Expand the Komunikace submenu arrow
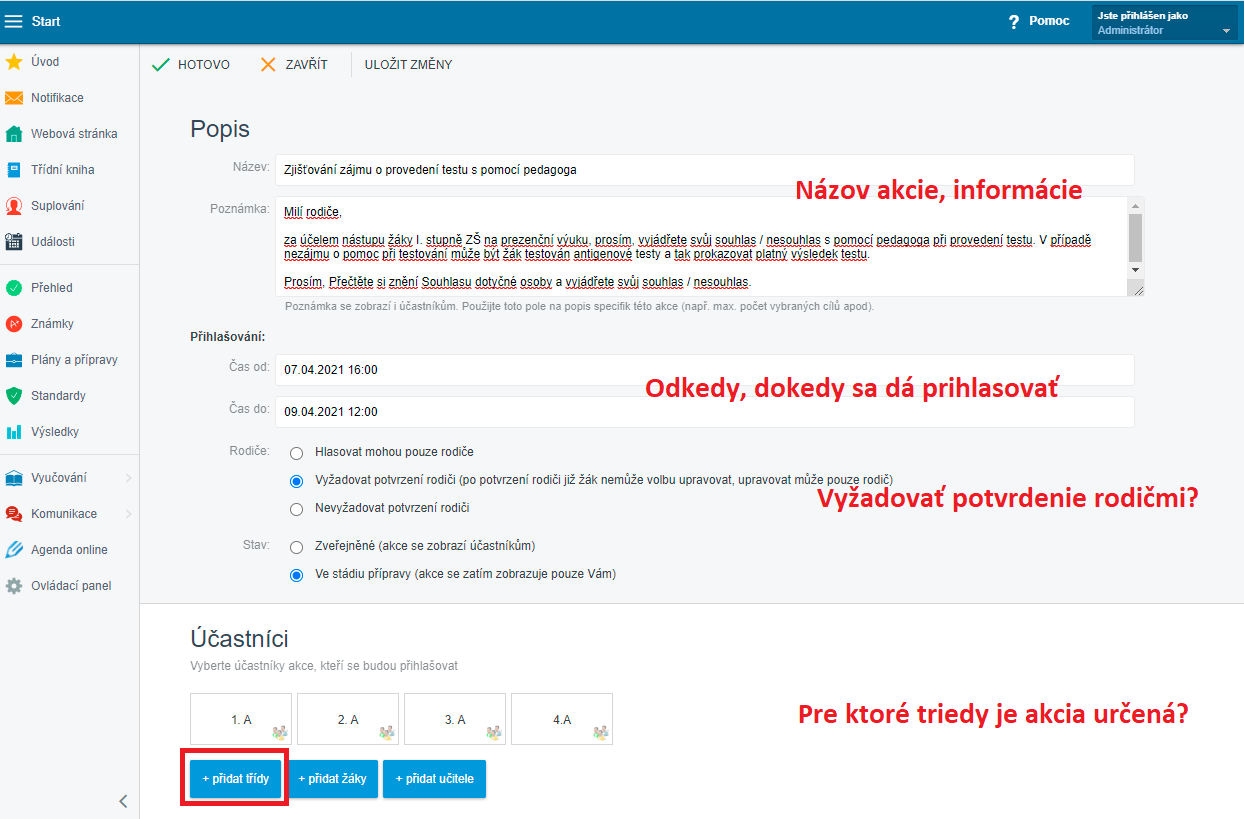Screen dimensions: 1244x819 129,514
